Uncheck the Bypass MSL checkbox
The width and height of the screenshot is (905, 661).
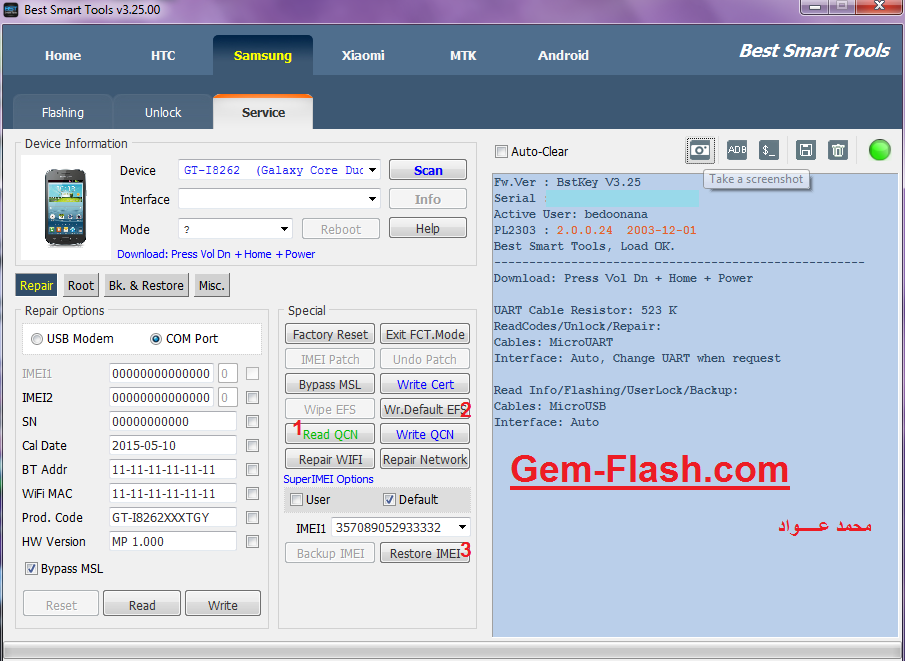pyautogui.click(x=31, y=569)
